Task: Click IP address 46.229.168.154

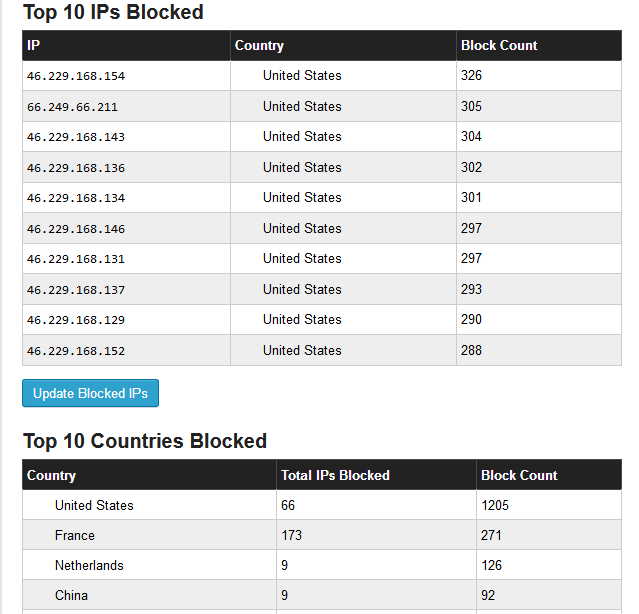Action: (76, 76)
